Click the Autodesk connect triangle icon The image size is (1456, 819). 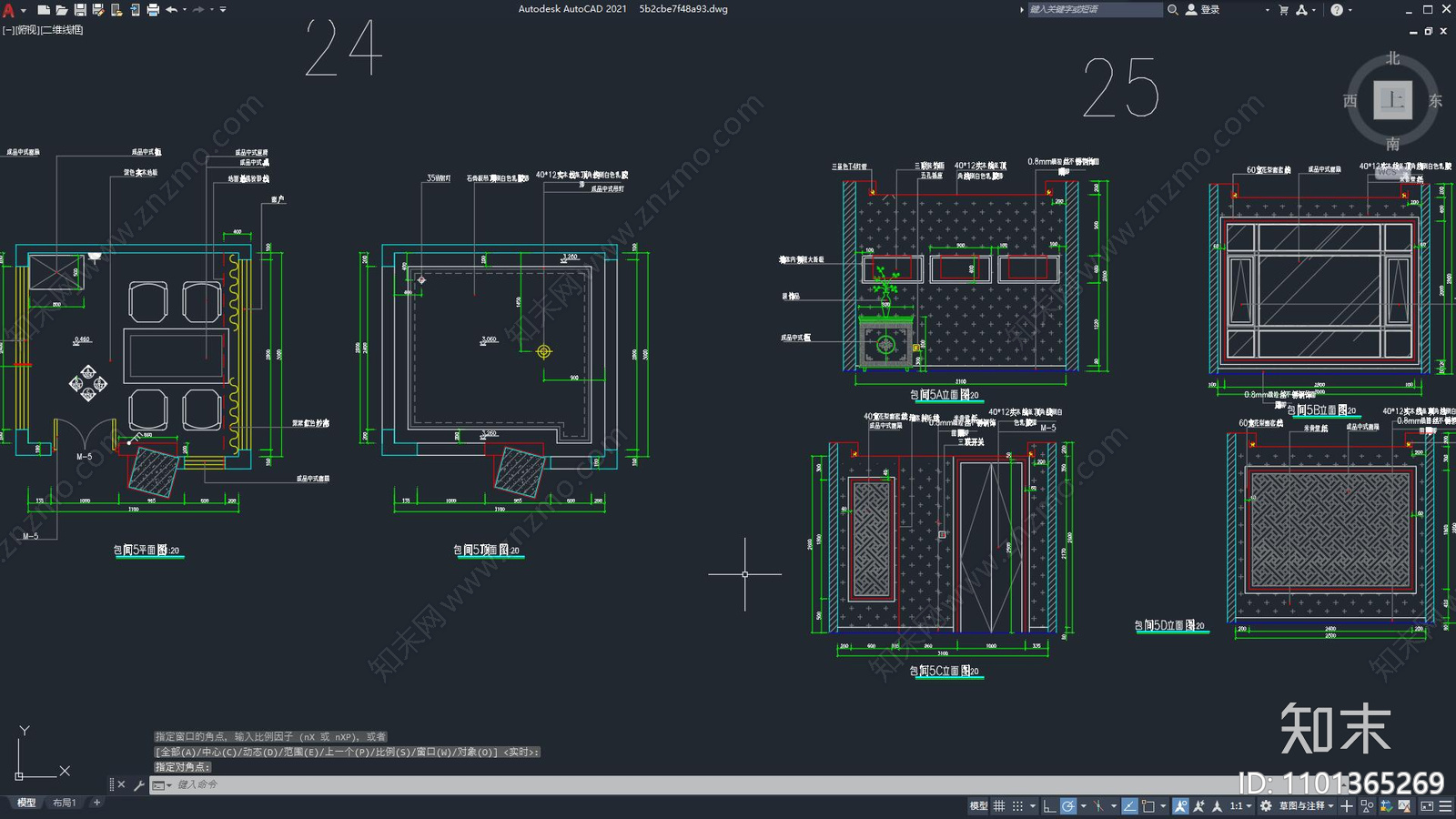1301,10
